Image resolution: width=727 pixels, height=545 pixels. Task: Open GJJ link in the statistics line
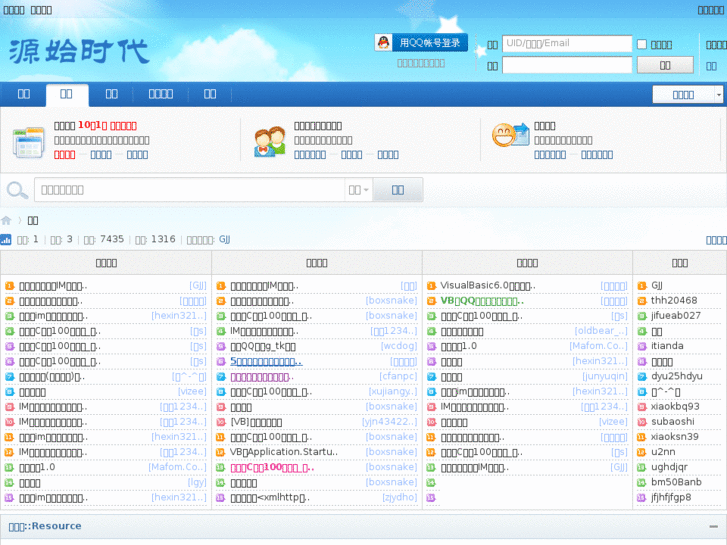tap(224, 239)
